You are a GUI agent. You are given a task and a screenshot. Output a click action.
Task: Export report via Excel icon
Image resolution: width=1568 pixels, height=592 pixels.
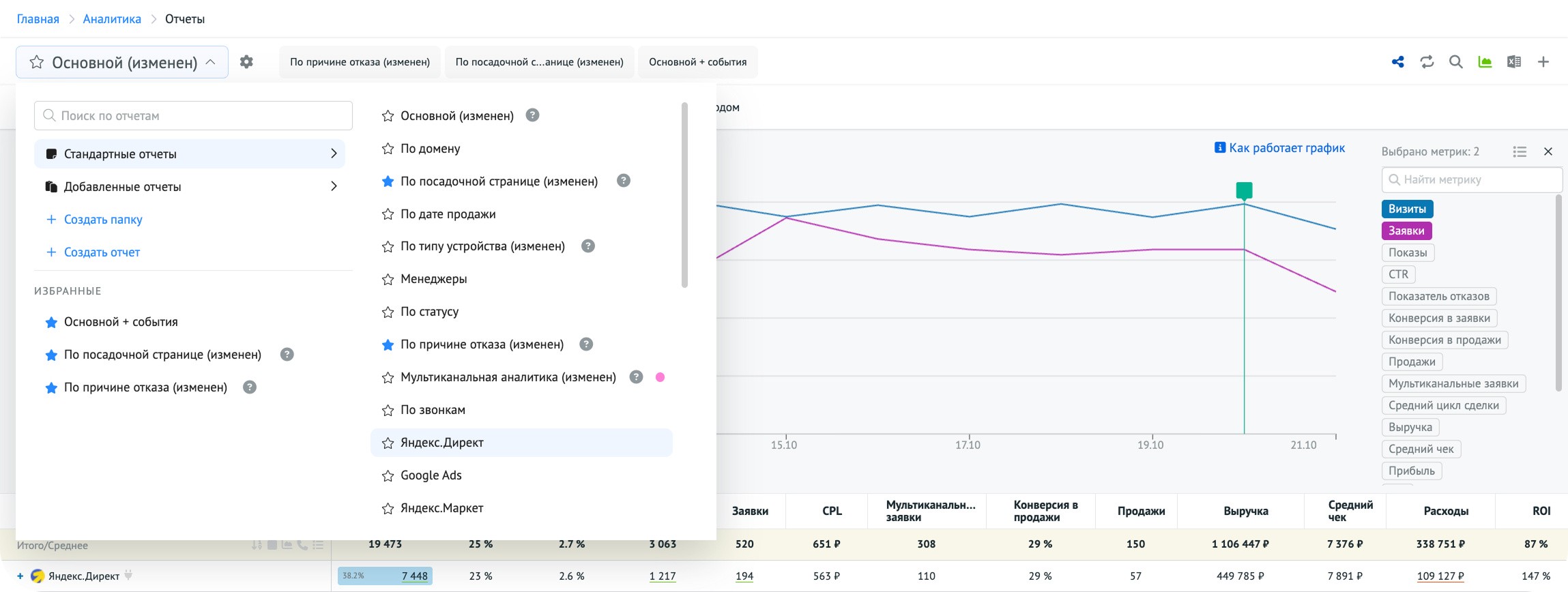coord(1513,62)
